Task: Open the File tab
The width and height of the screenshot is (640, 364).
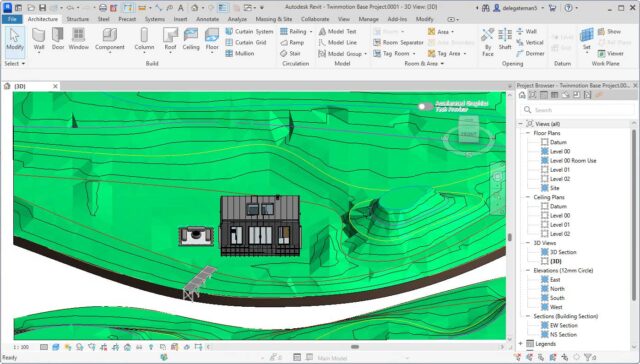Action: pos(12,19)
